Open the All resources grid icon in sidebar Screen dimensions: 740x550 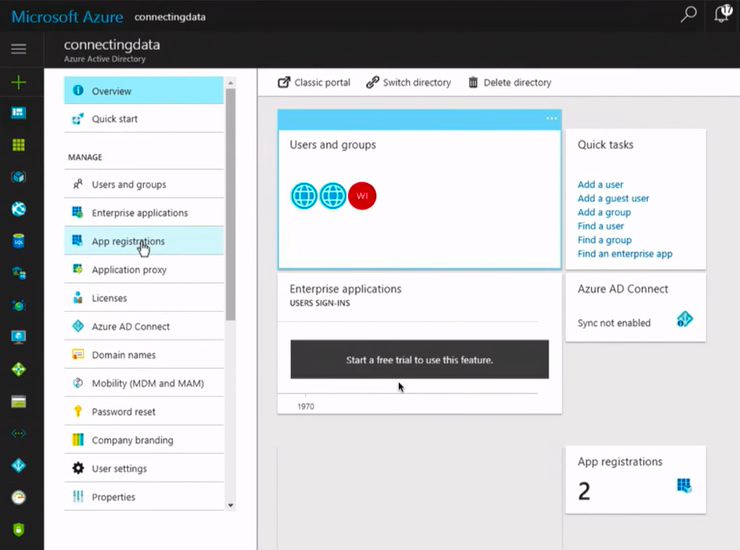pos(18,145)
